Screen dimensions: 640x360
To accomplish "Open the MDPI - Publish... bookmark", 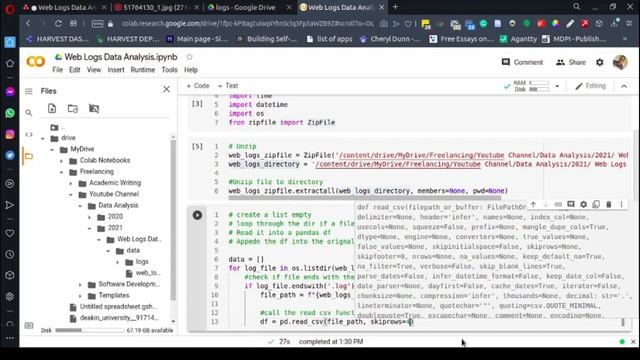I will click(574, 39).
